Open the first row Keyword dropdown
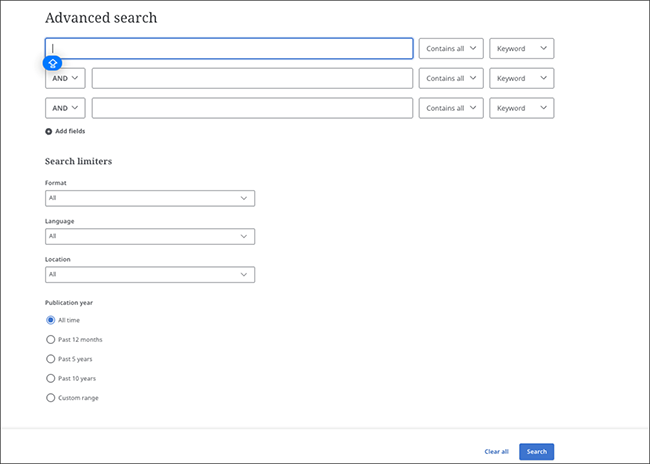 [521, 49]
